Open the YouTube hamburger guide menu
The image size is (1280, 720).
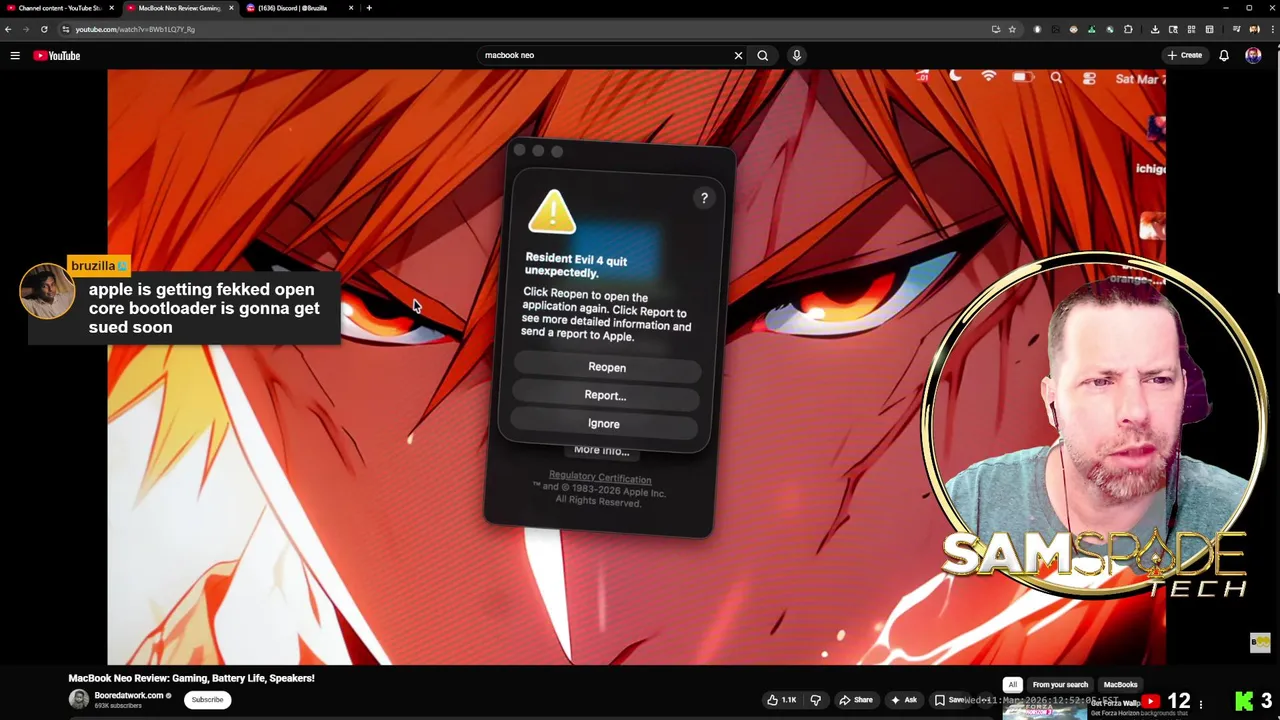coord(15,56)
